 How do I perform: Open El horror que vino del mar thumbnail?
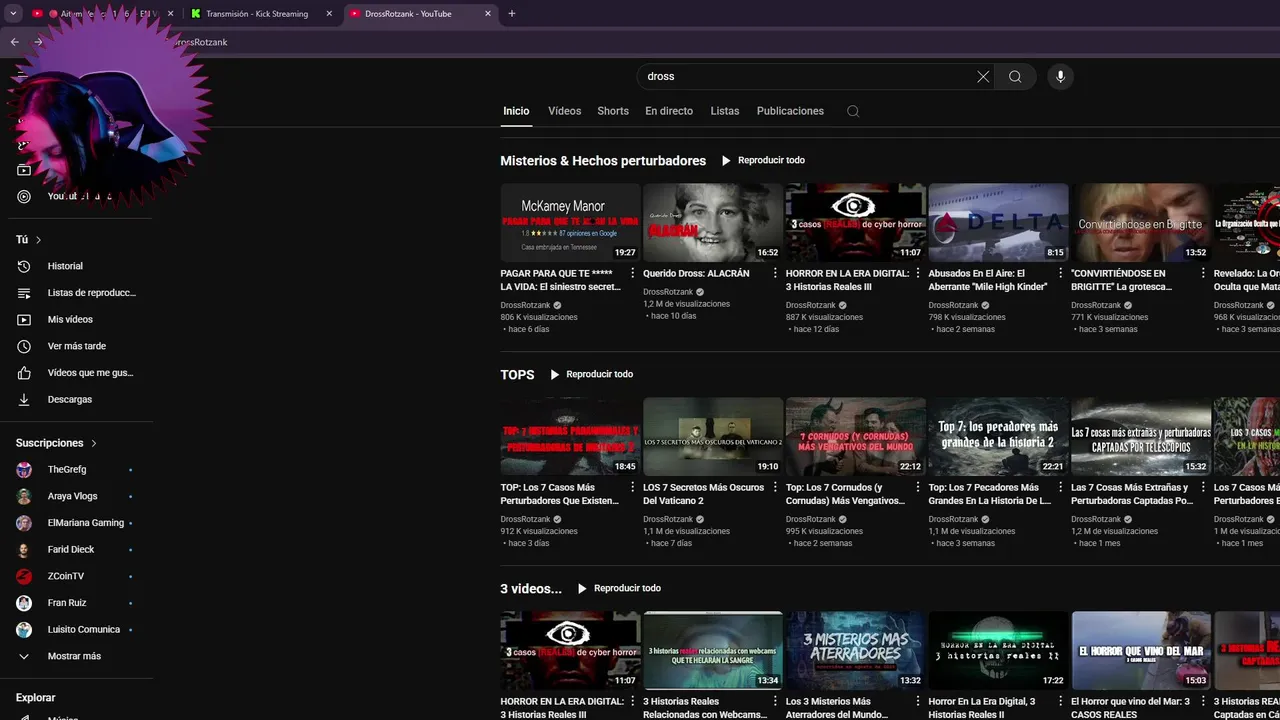[1141, 650]
